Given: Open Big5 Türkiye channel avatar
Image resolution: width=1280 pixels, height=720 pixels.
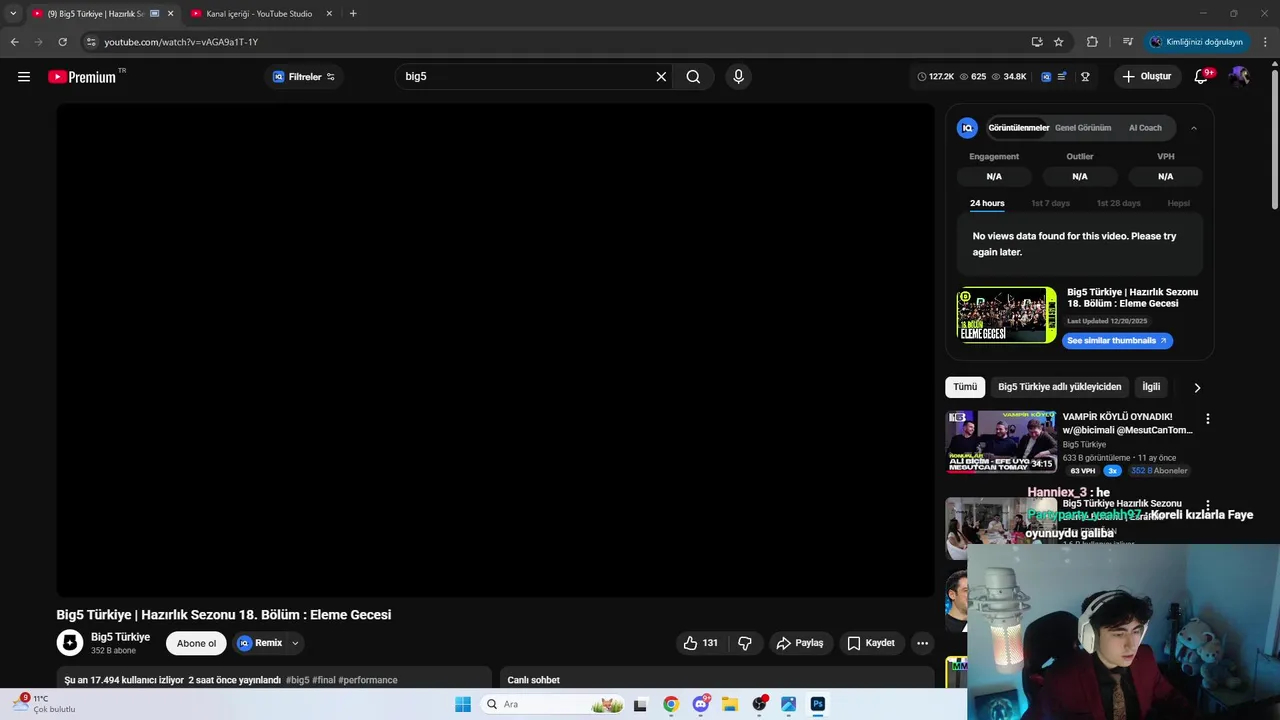Looking at the screenshot, I should [x=70, y=643].
